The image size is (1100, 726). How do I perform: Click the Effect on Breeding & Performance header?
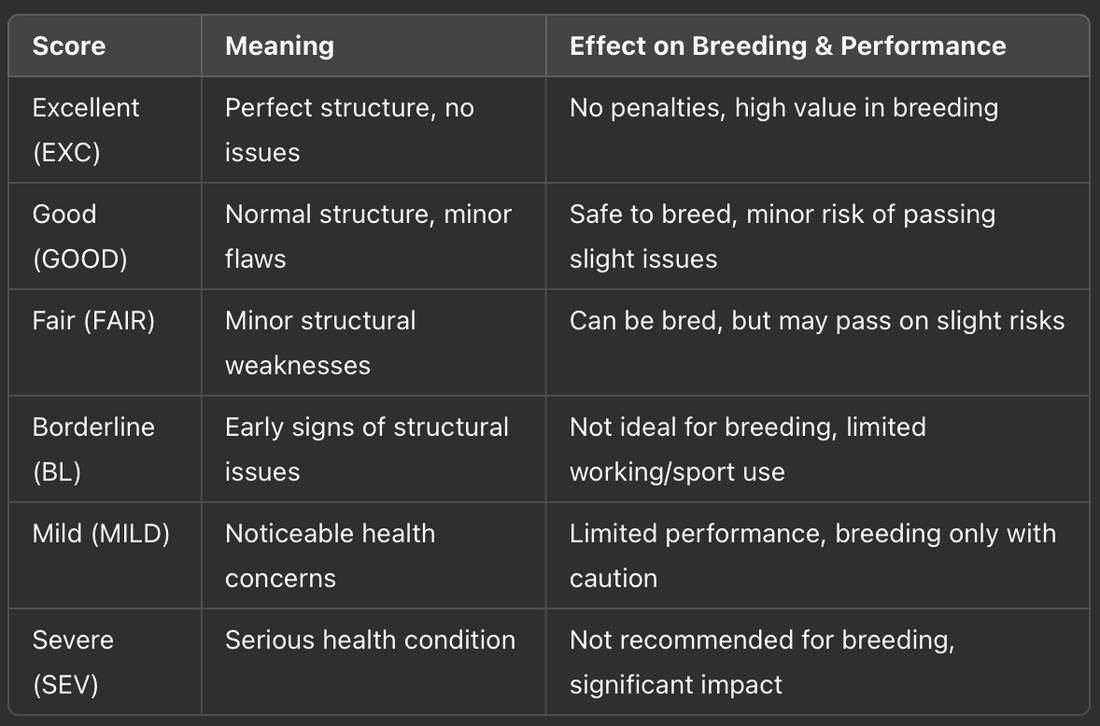(x=787, y=46)
